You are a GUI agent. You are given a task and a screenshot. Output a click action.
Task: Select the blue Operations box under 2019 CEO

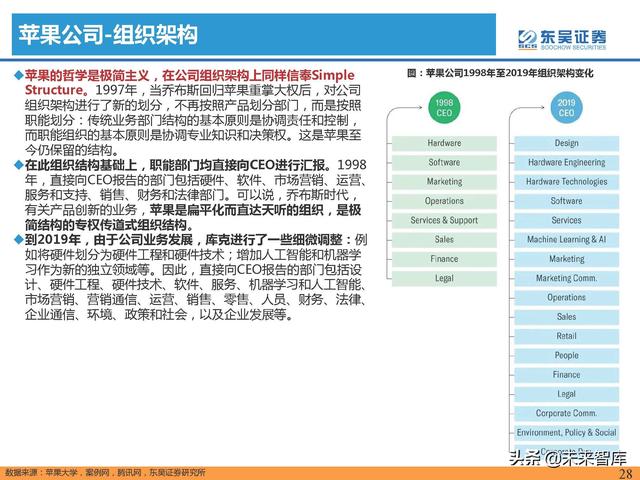tap(567, 298)
